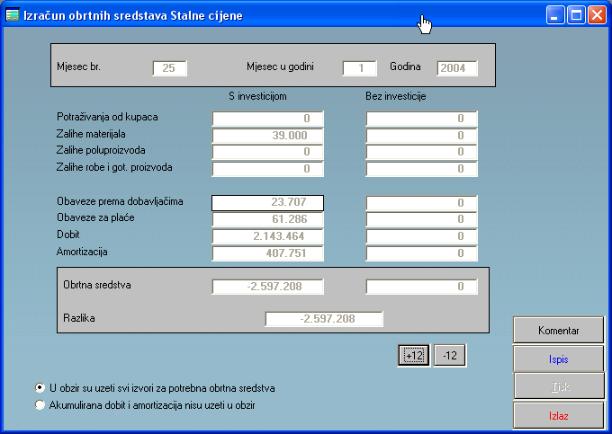Screen dimensions: 612x434
Task: Click the Ispis button
Action: tap(558, 359)
